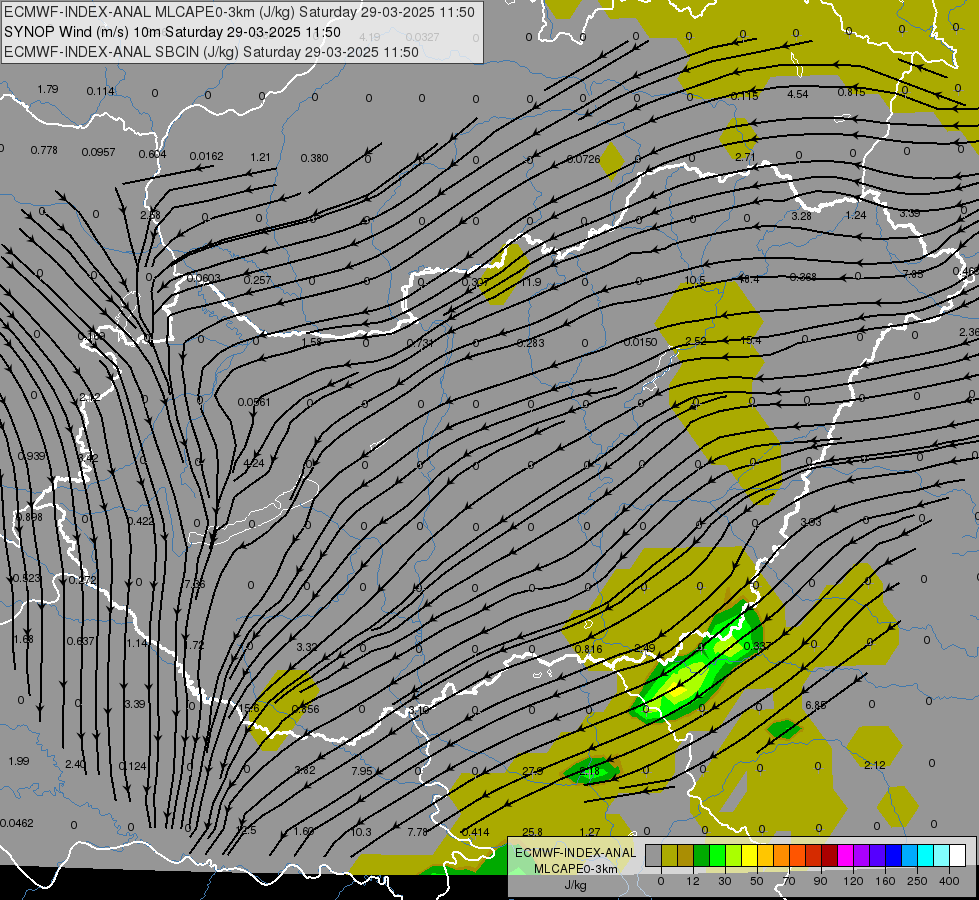979x900 pixels.
Task: Click legend scale label 160
Action: 885,881
